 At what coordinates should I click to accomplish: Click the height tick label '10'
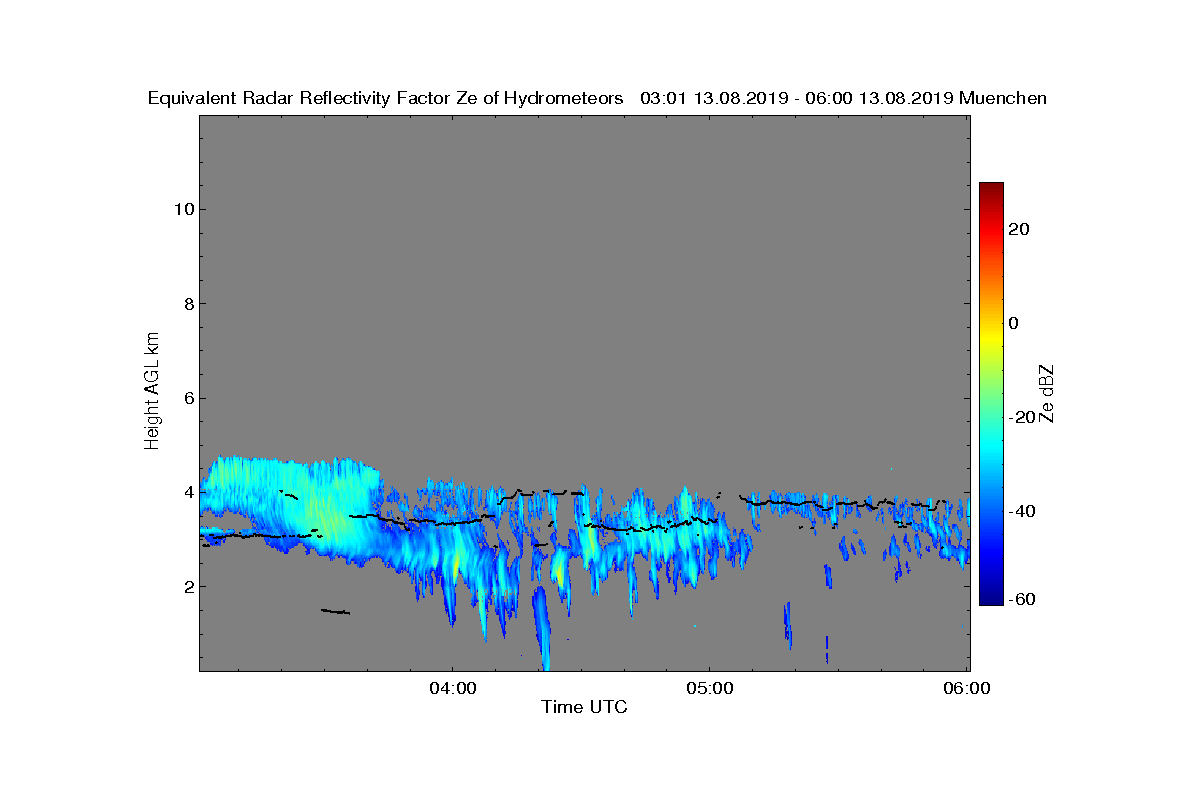[x=182, y=209]
